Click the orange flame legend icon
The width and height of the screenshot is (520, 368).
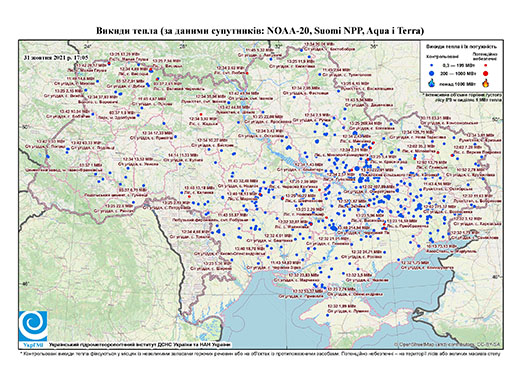(486, 83)
